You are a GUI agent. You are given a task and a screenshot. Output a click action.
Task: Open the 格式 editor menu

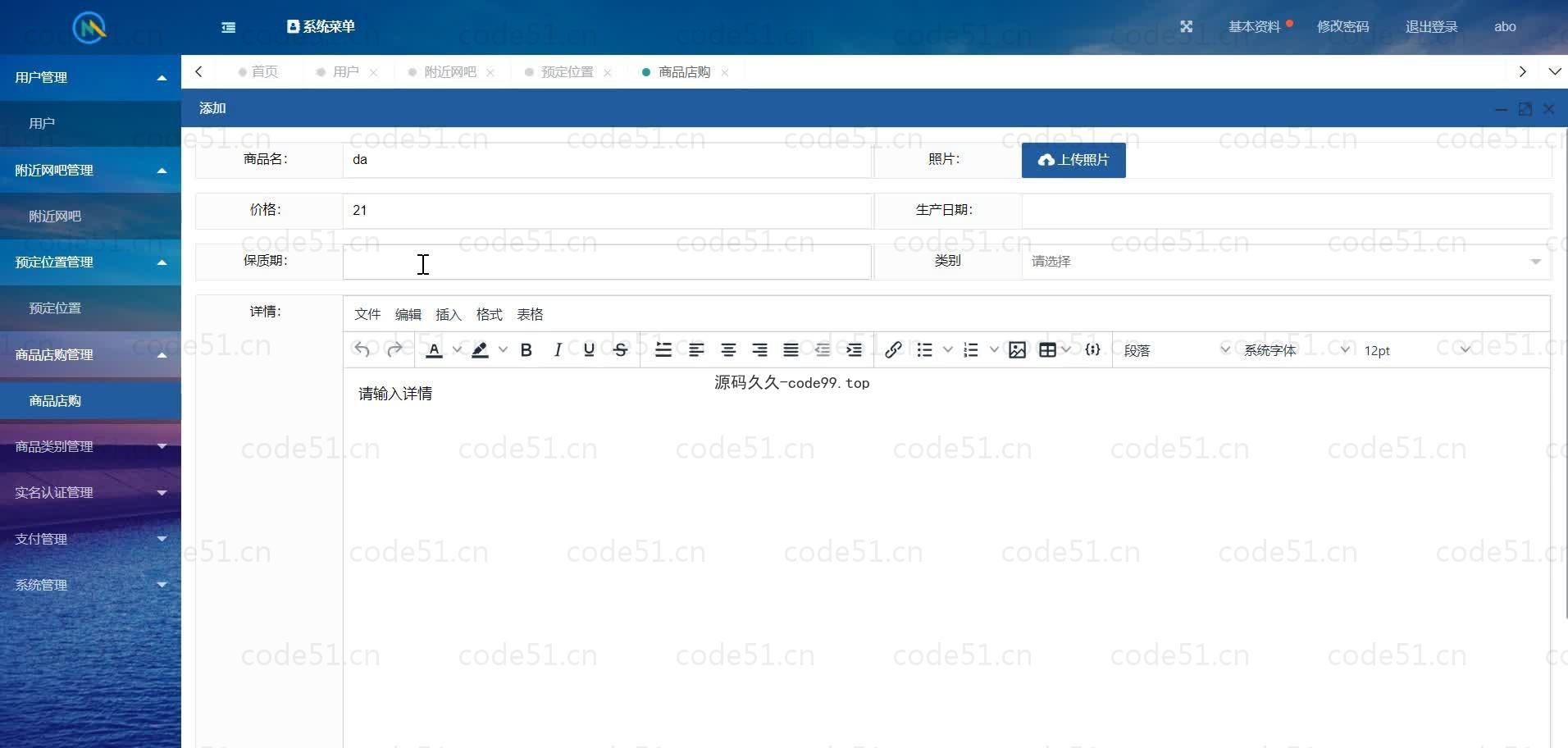pyautogui.click(x=490, y=314)
